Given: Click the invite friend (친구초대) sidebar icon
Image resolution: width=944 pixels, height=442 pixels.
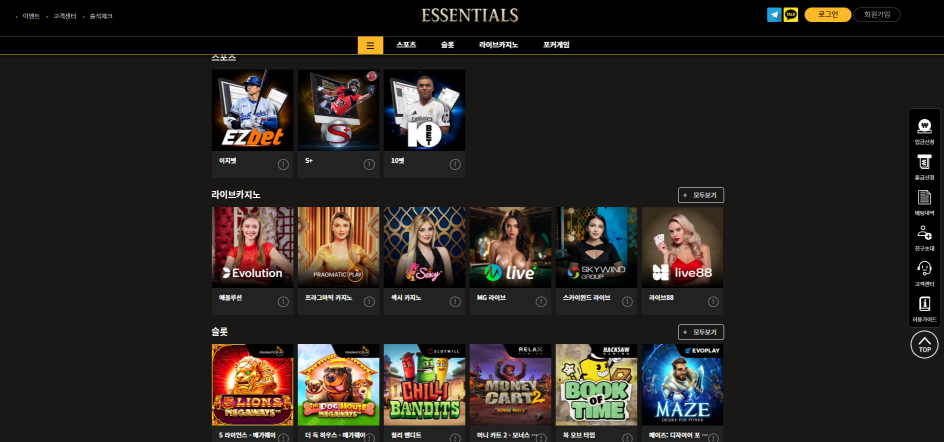Looking at the screenshot, I should click(924, 238).
